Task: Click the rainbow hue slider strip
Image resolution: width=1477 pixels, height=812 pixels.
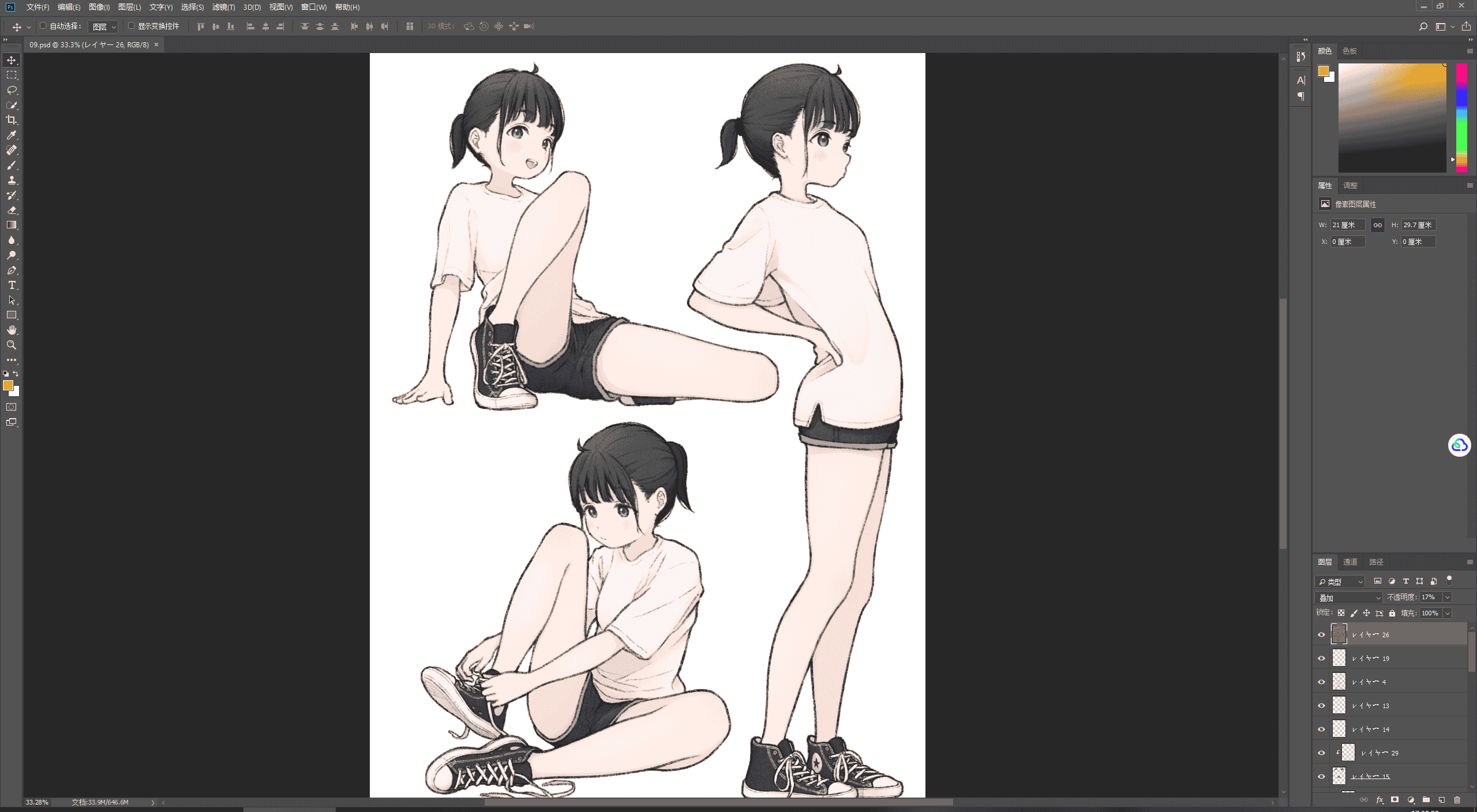Action: (1461, 118)
